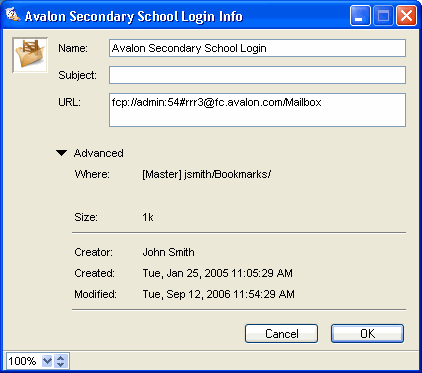Minimize the Login Info window
Image resolution: width=422 pixels, height=373 pixels.
click(360, 15)
